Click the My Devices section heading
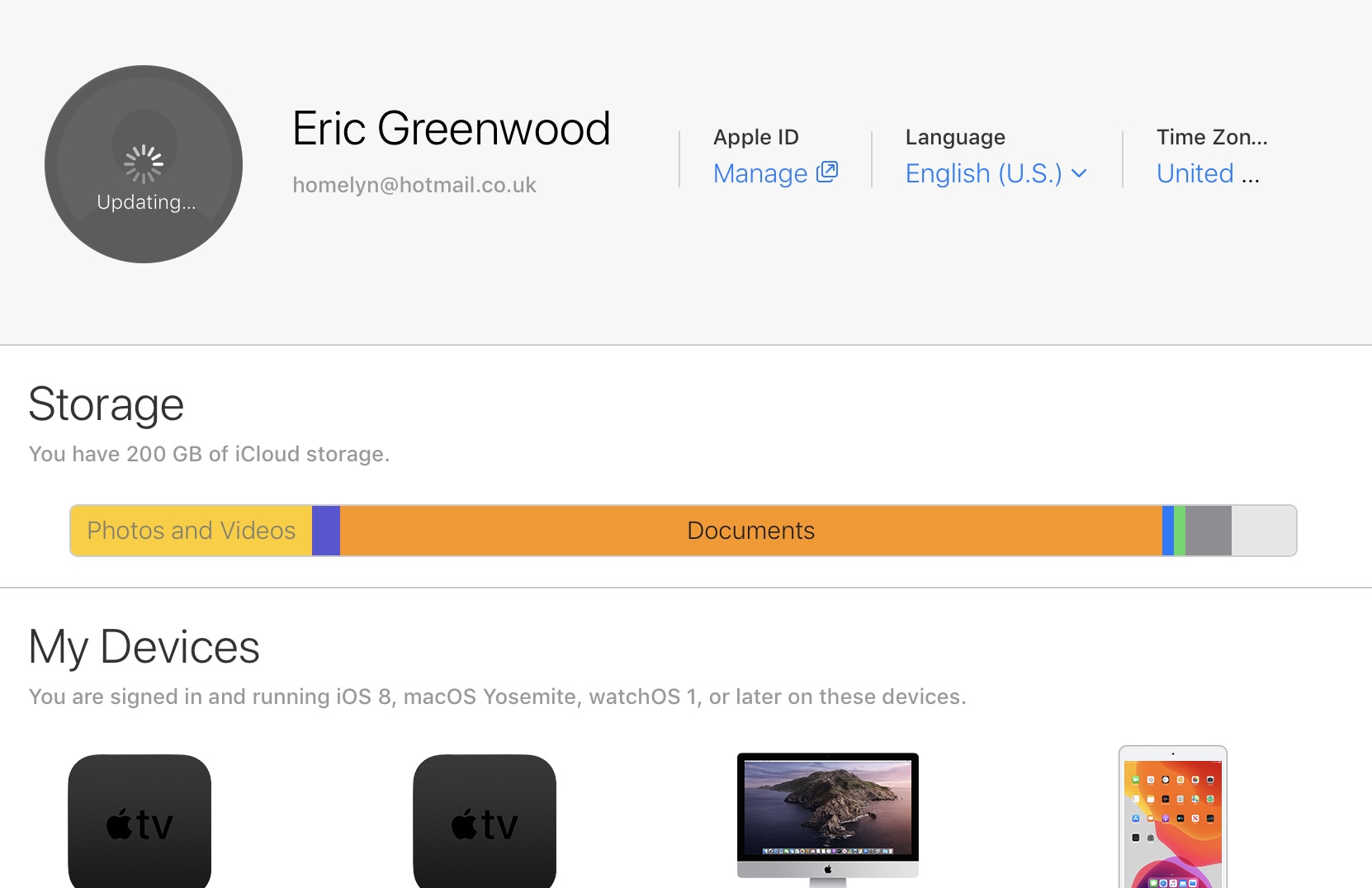The height and width of the screenshot is (888, 1372). pyautogui.click(x=144, y=646)
